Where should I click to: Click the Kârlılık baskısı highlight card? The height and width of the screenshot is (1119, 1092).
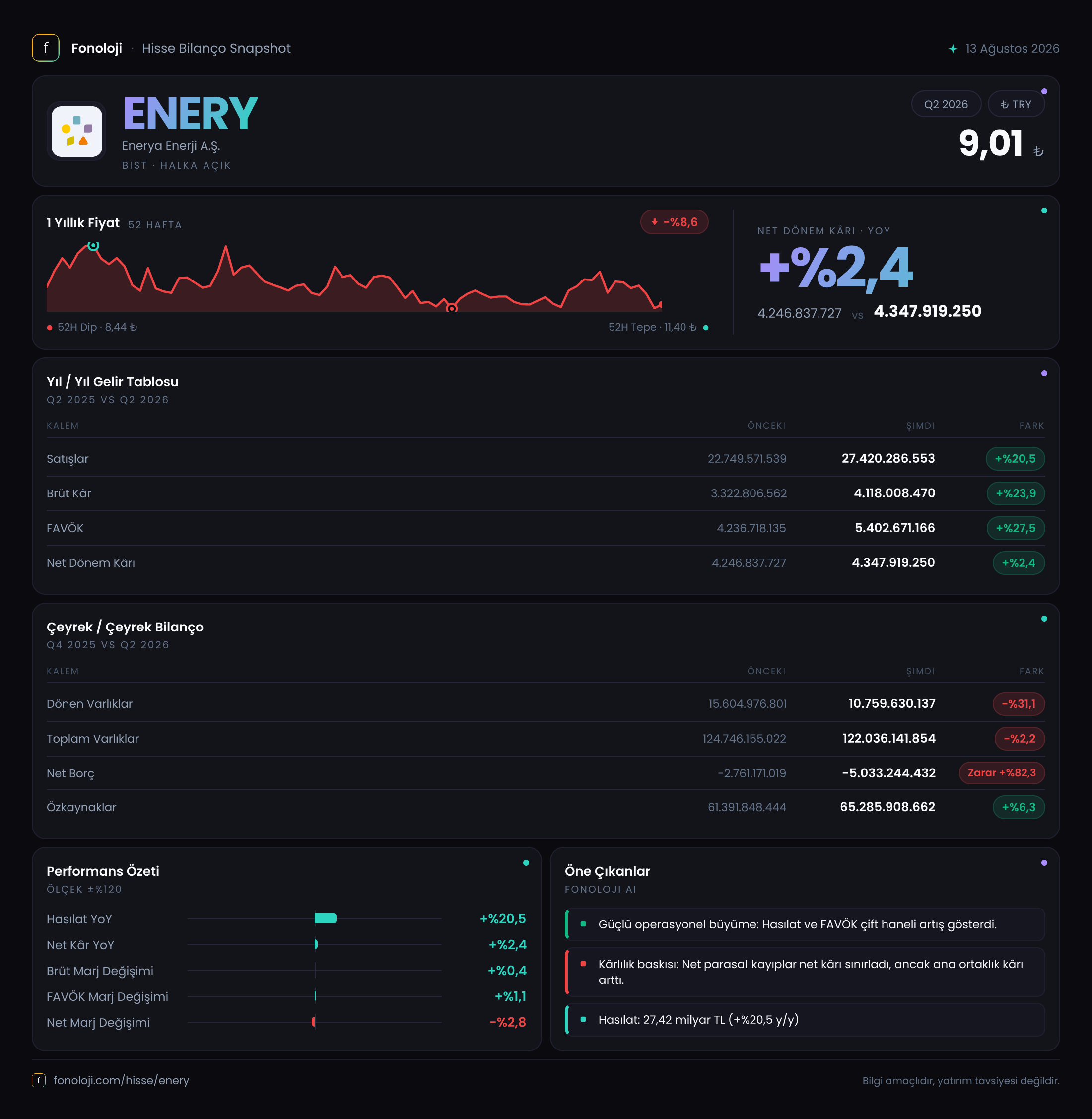[x=805, y=972]
